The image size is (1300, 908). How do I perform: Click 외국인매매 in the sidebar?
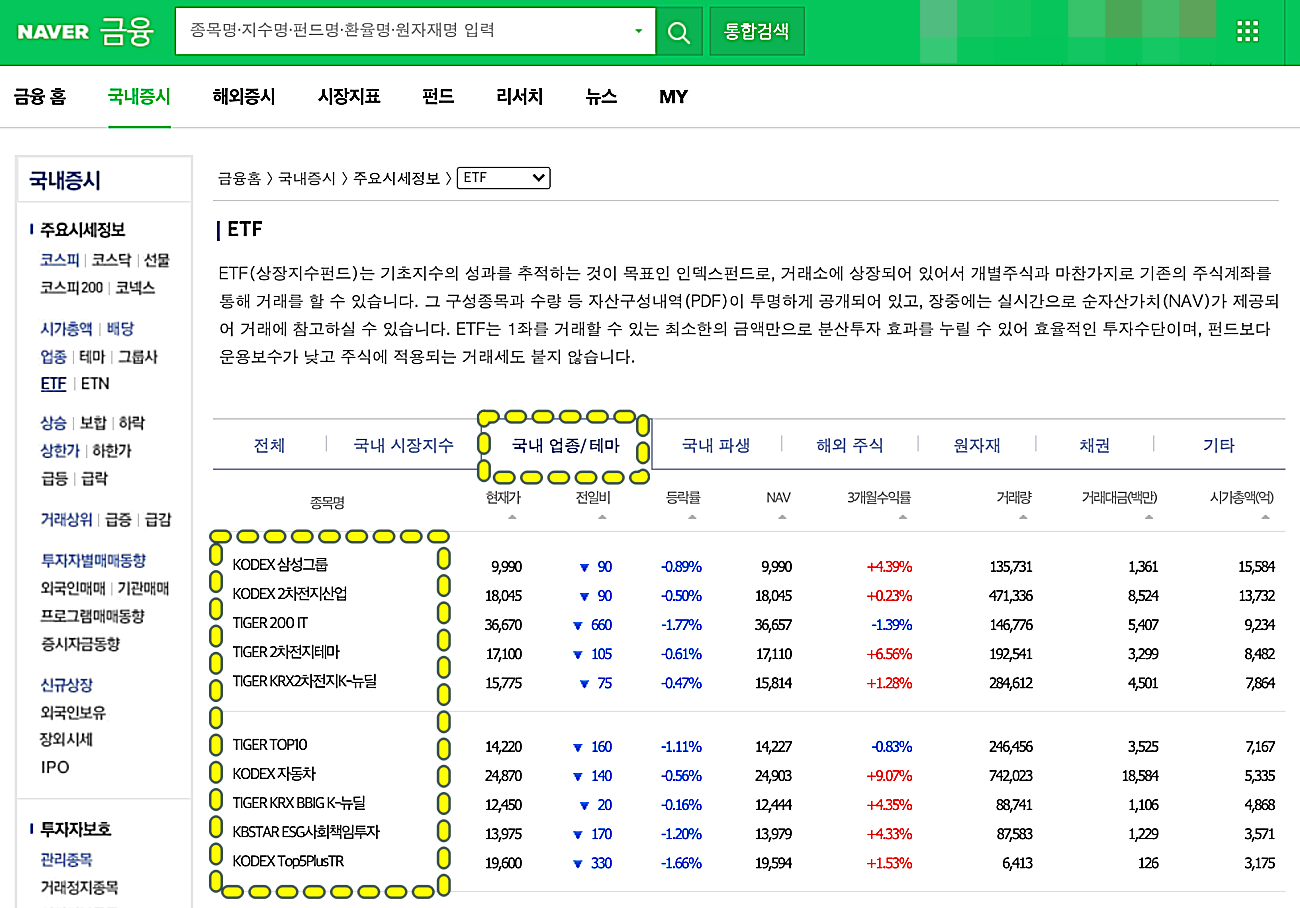coord(73,589)
